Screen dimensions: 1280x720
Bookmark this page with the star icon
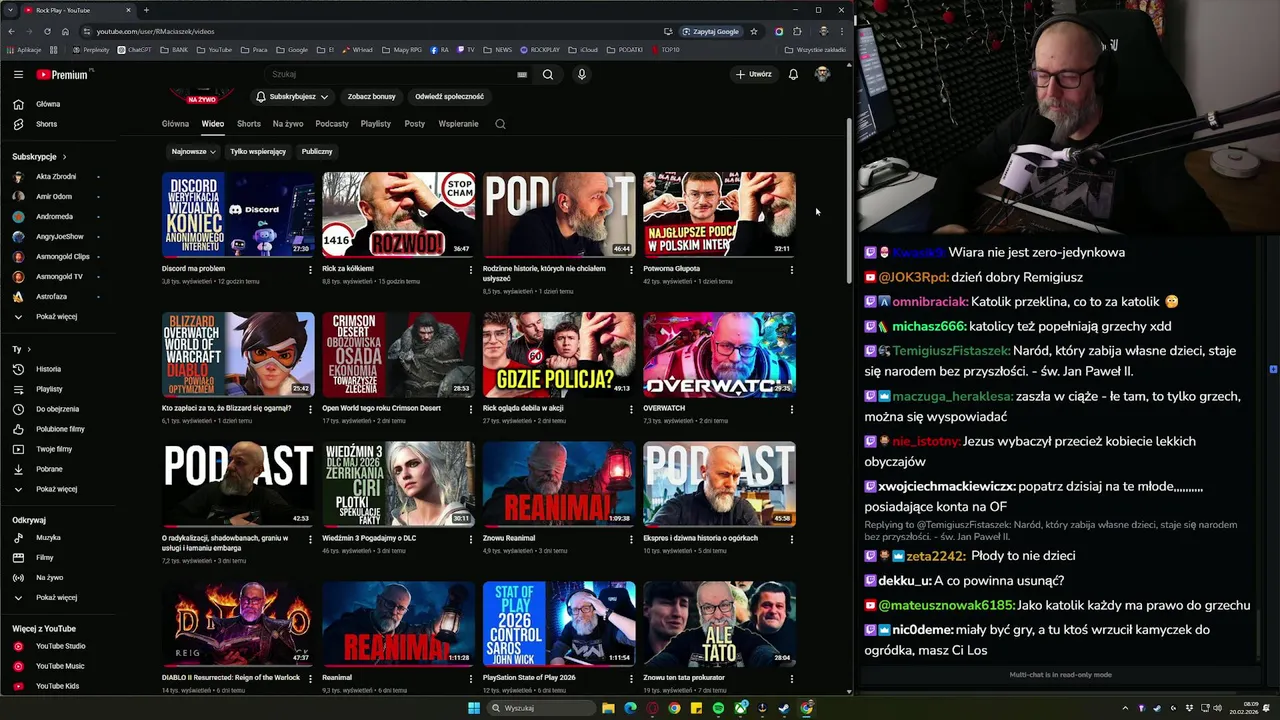click(754, 31)
